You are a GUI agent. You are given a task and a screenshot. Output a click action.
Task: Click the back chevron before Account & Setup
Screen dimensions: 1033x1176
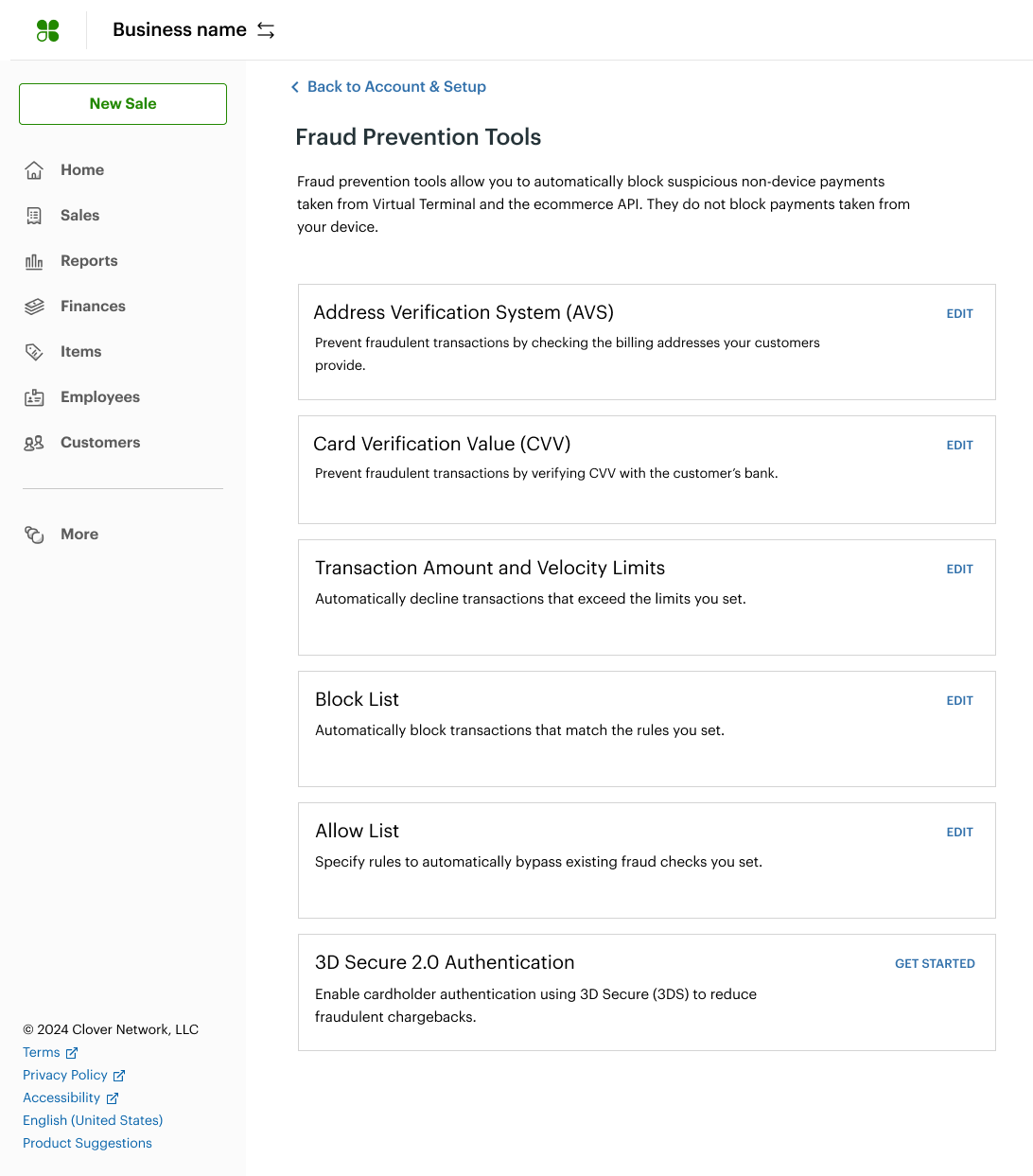[x=294, y=86]
